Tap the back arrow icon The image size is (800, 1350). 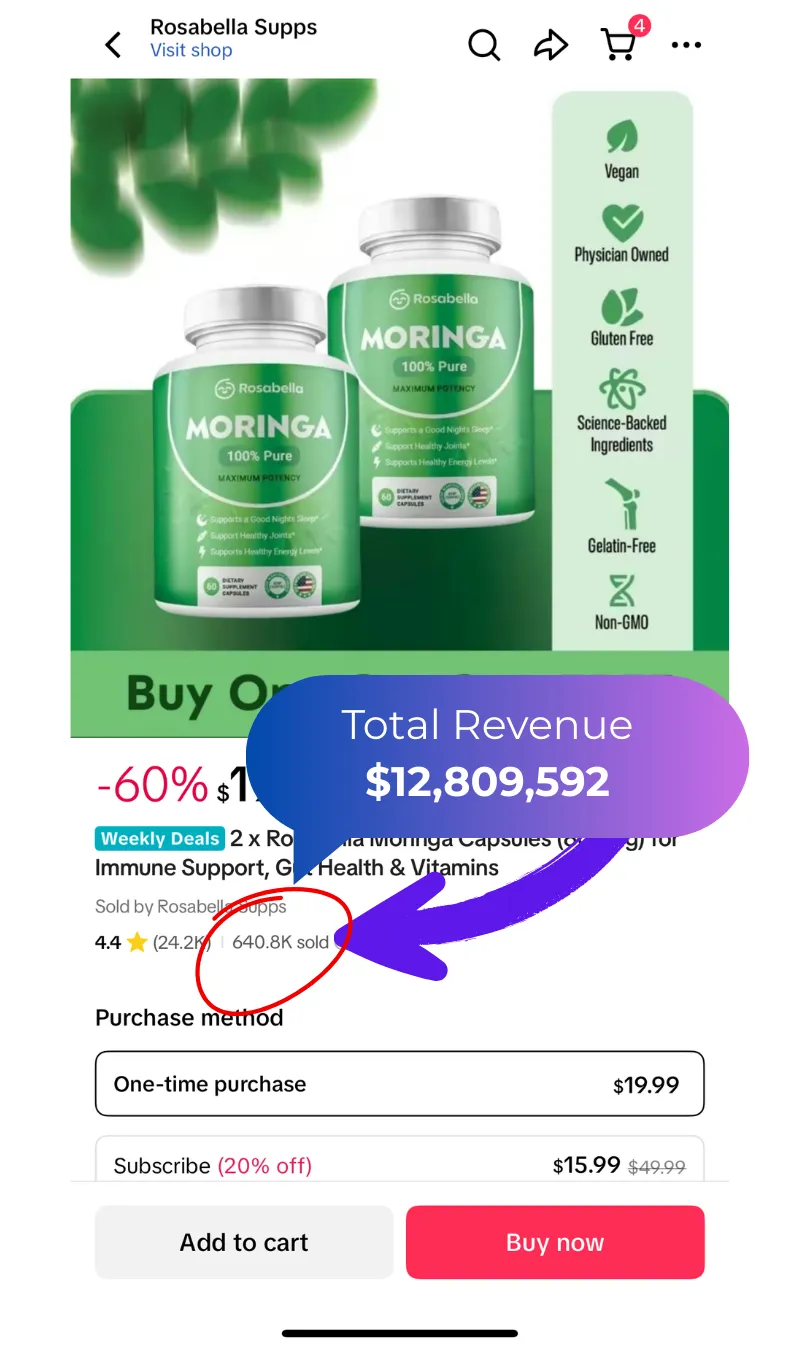(113, 45)
